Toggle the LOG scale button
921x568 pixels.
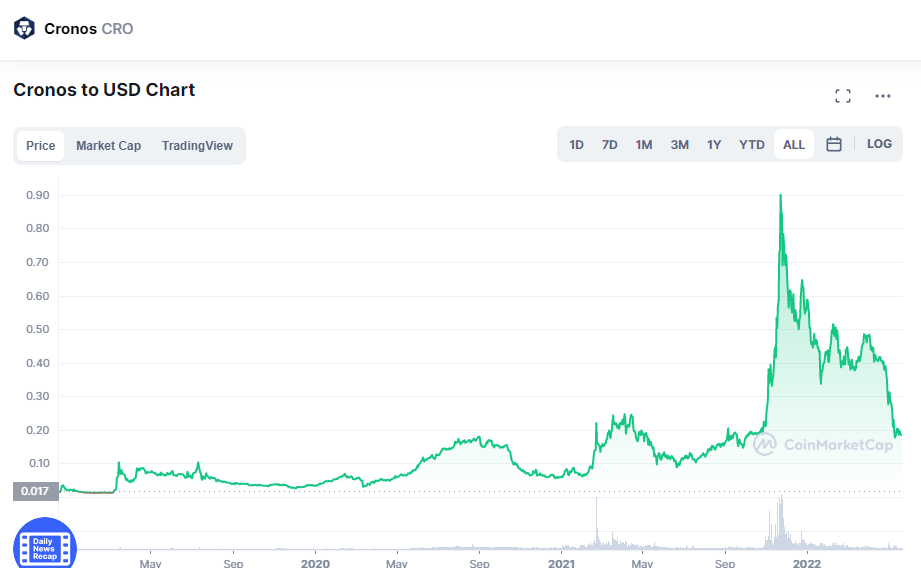(879, 144)
